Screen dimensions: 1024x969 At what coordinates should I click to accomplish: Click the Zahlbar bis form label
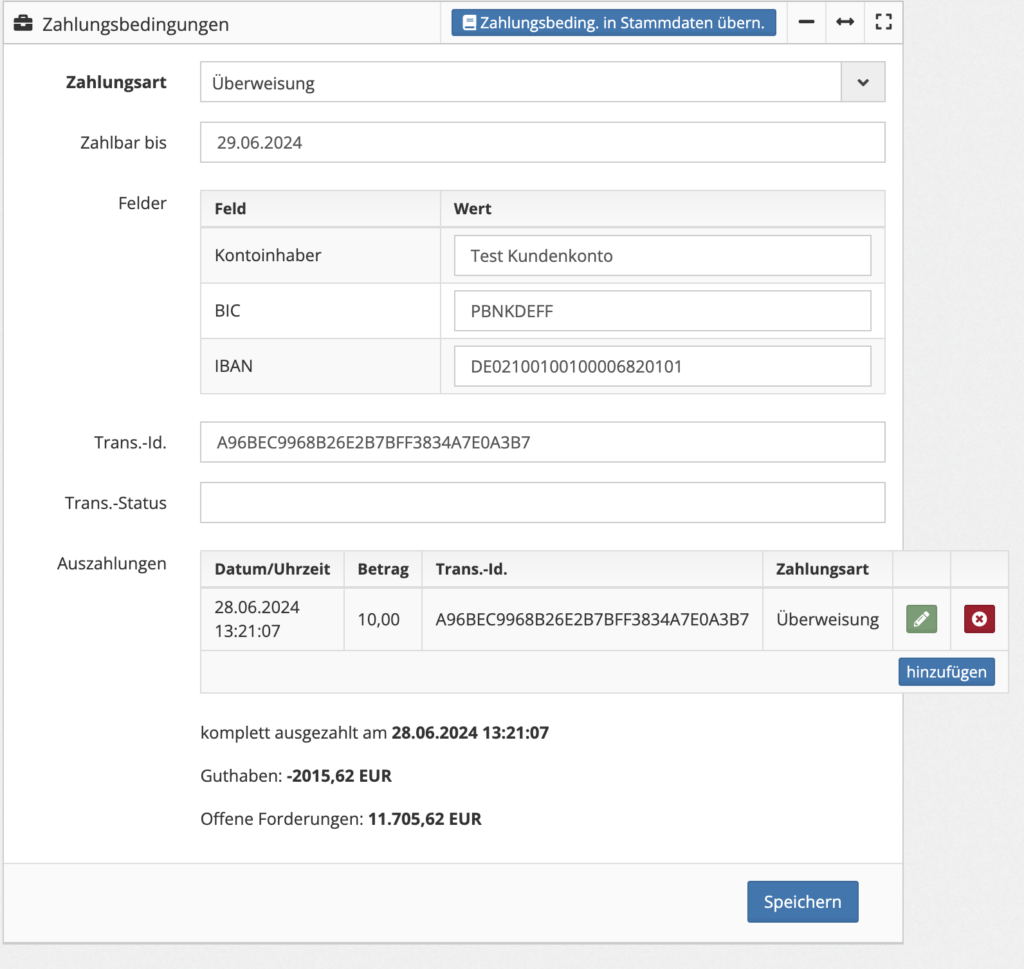(123, 142)
